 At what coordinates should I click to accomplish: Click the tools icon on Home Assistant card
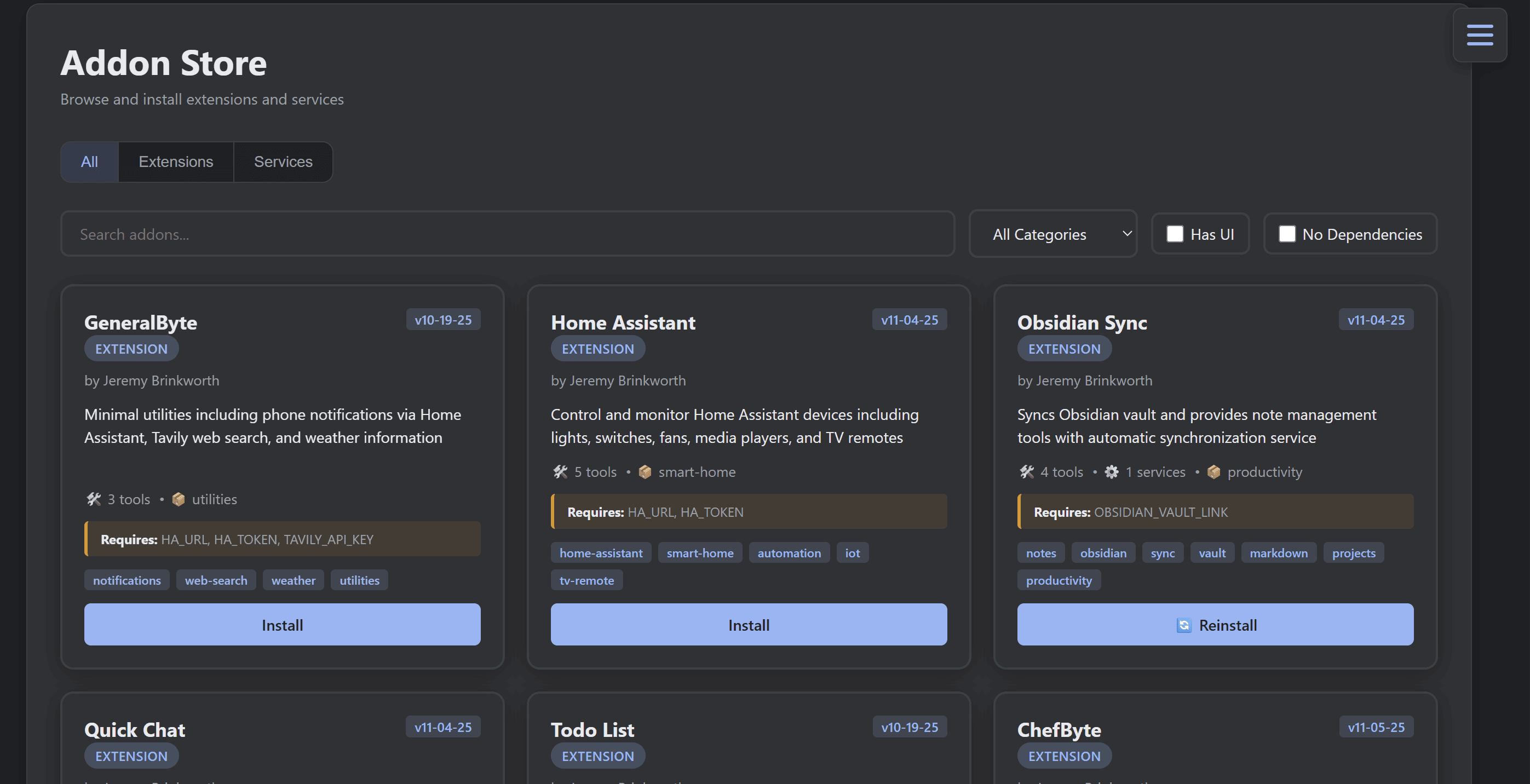point(560,472)
